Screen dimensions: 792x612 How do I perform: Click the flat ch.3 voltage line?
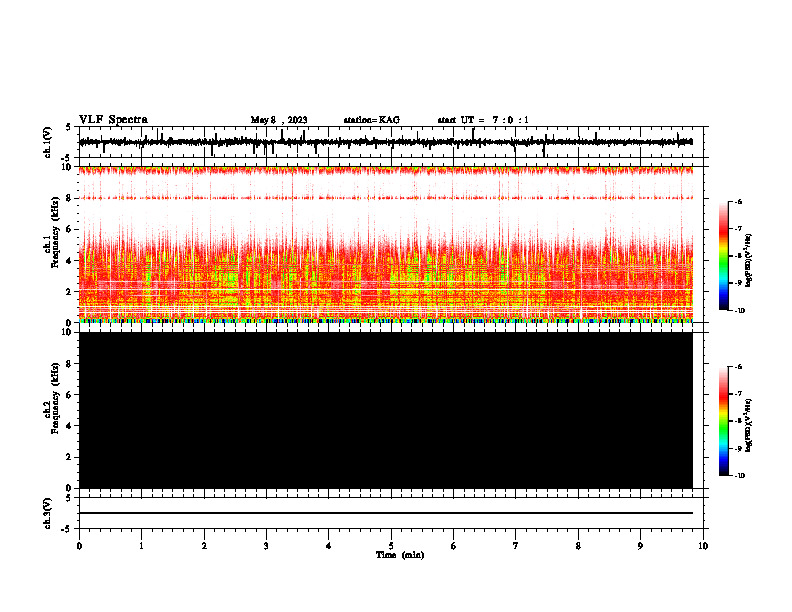[x=386, y=513]
